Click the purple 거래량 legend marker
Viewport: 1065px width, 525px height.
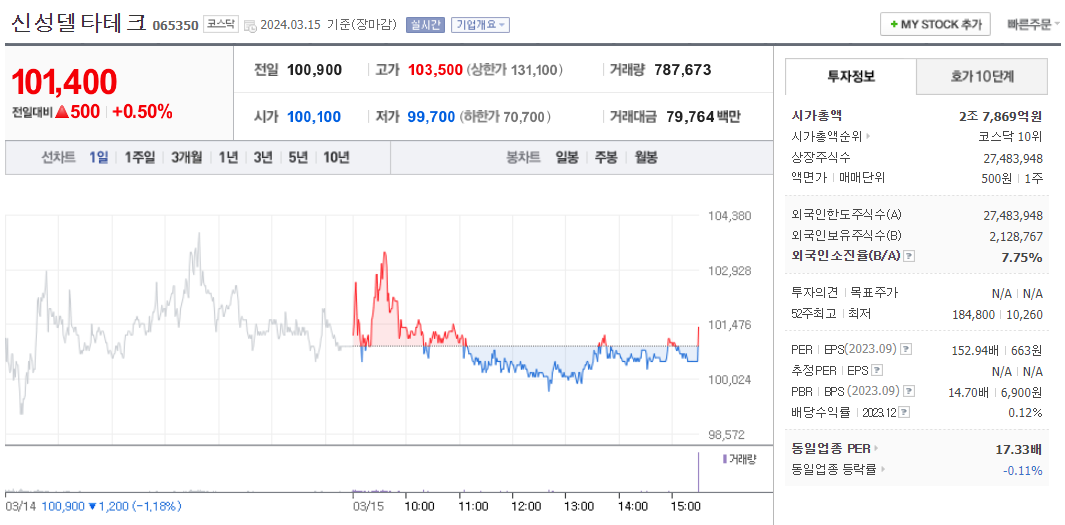click(x=725, y=459)
